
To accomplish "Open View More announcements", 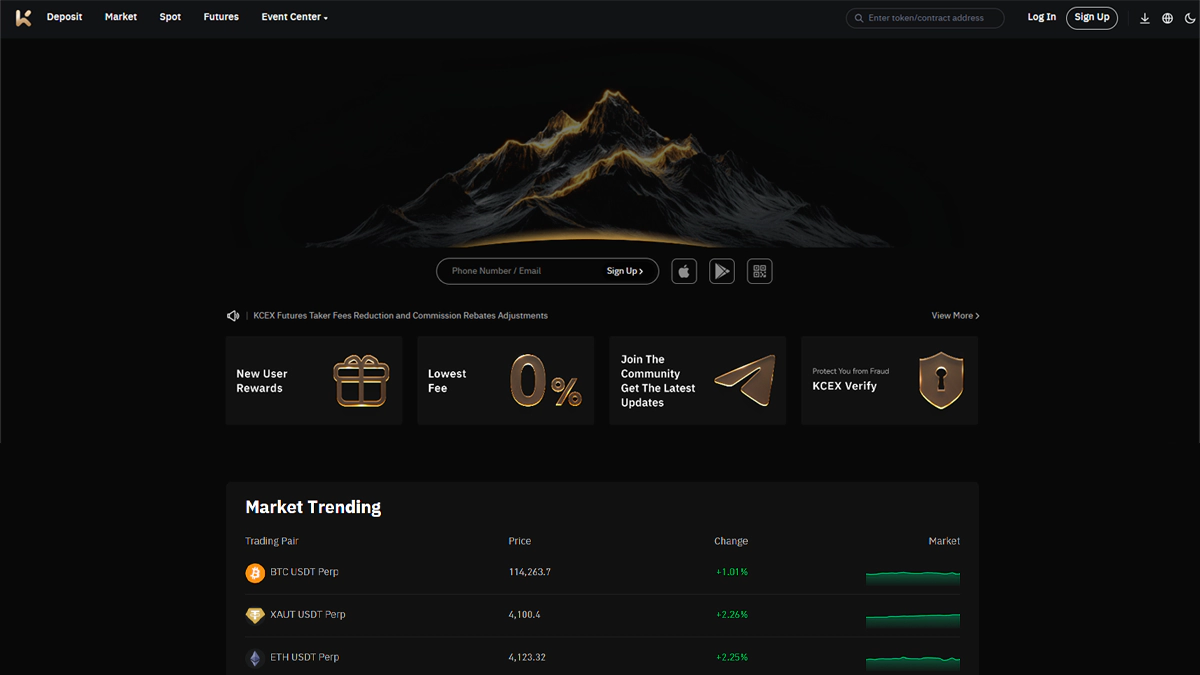I will click(955, 316).
